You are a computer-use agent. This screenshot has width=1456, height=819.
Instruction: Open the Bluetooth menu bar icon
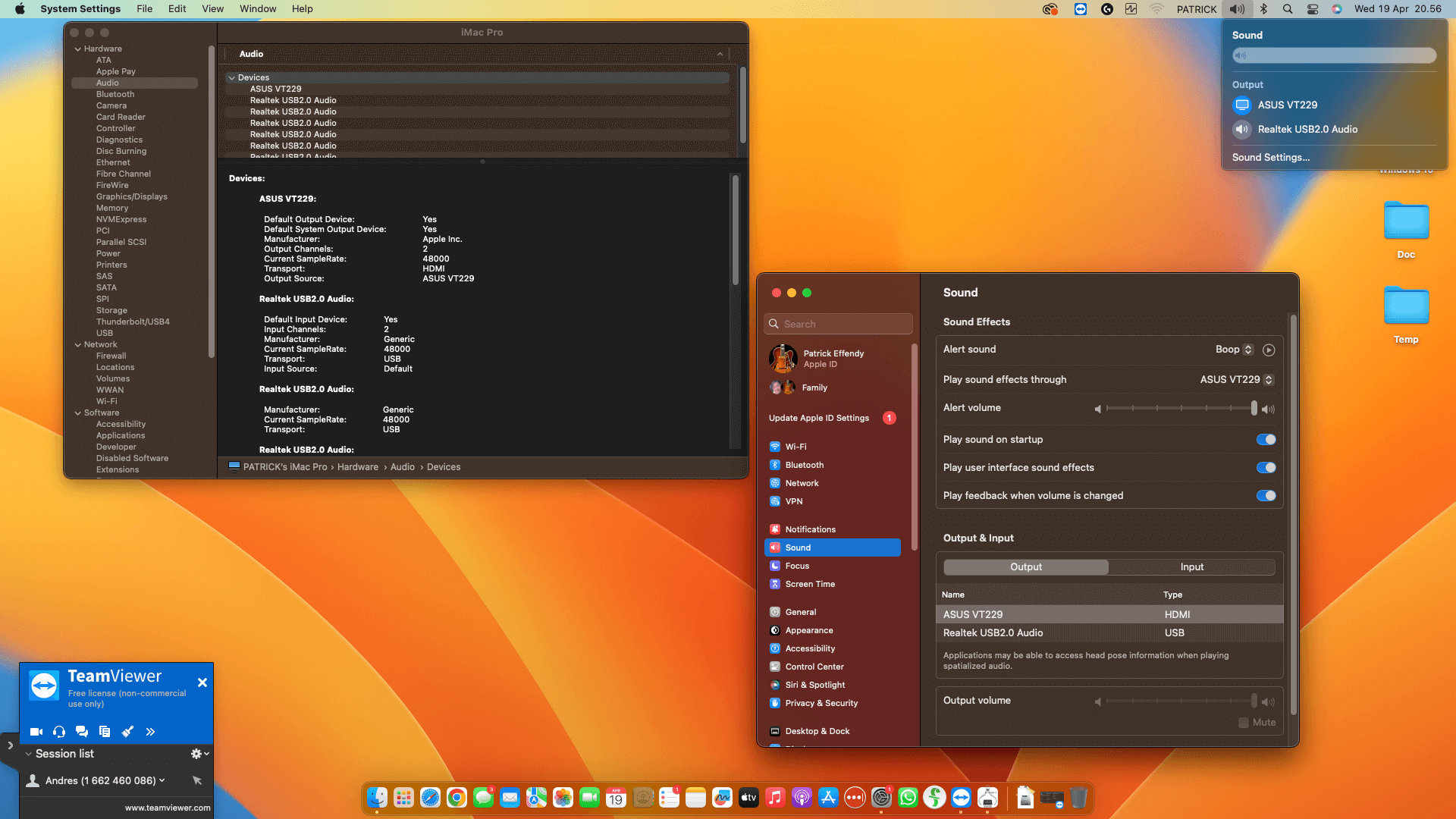click(1263, 9)
